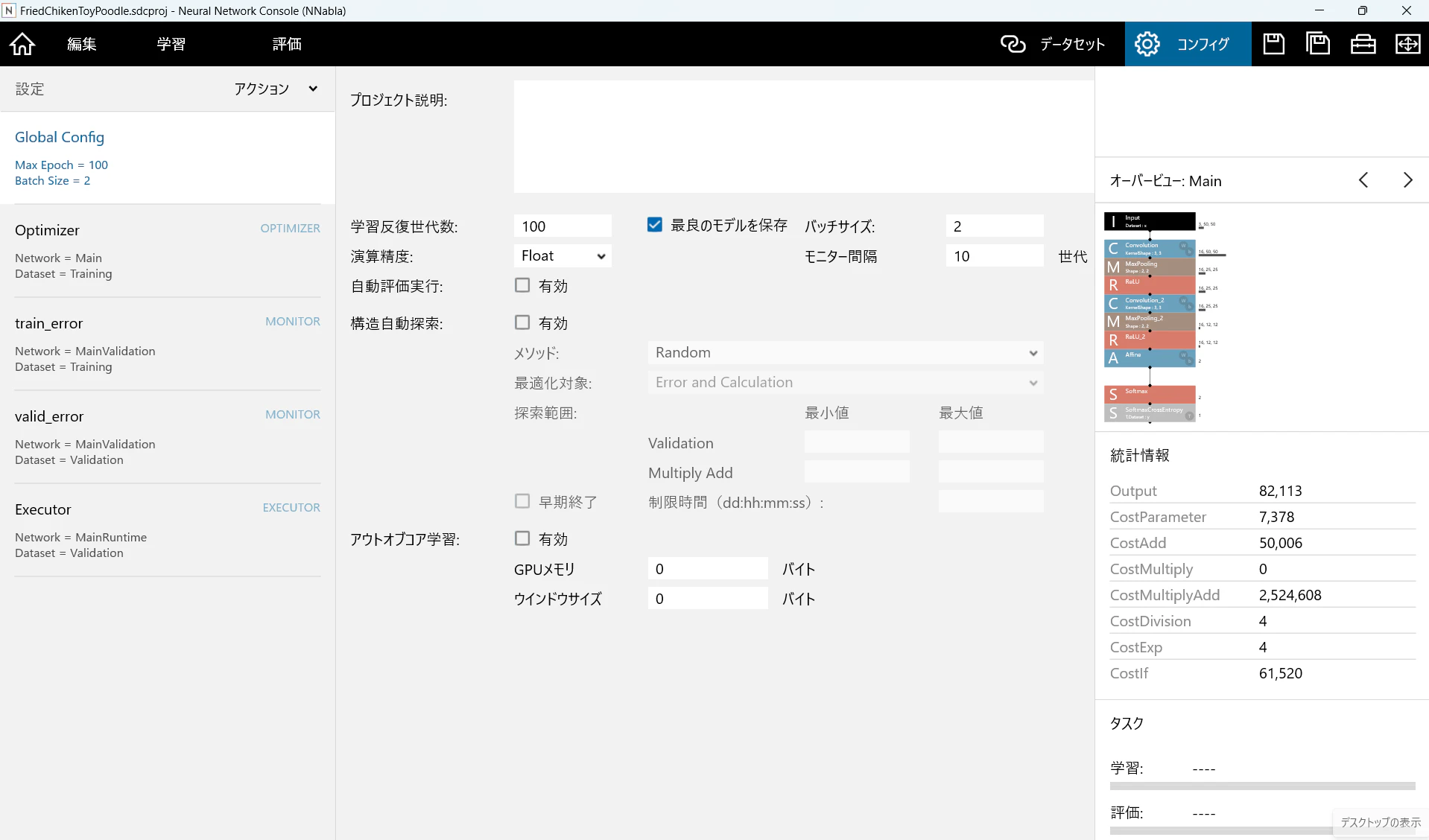Viewport: 1429px width, 840px height.
Task: Show previous network in overview
Action: [x=1363, y=180]
